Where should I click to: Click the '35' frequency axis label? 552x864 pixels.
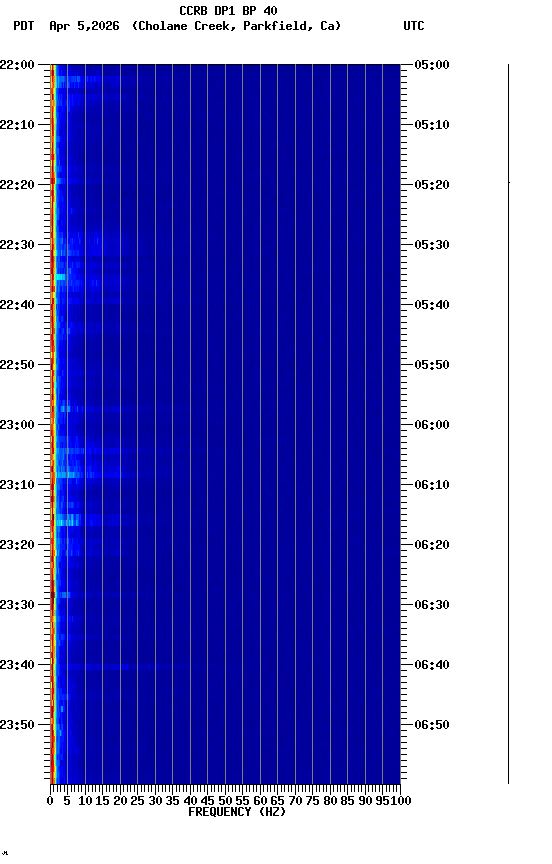(172, 802)
